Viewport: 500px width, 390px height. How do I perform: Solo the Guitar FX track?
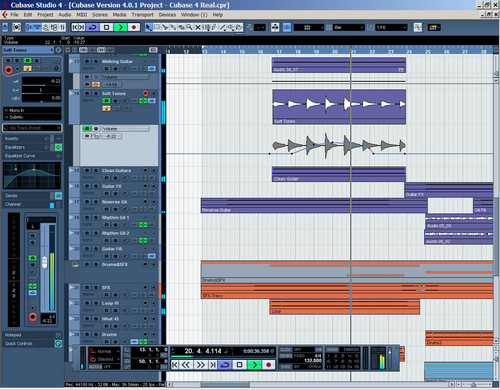tap(96, 186)
